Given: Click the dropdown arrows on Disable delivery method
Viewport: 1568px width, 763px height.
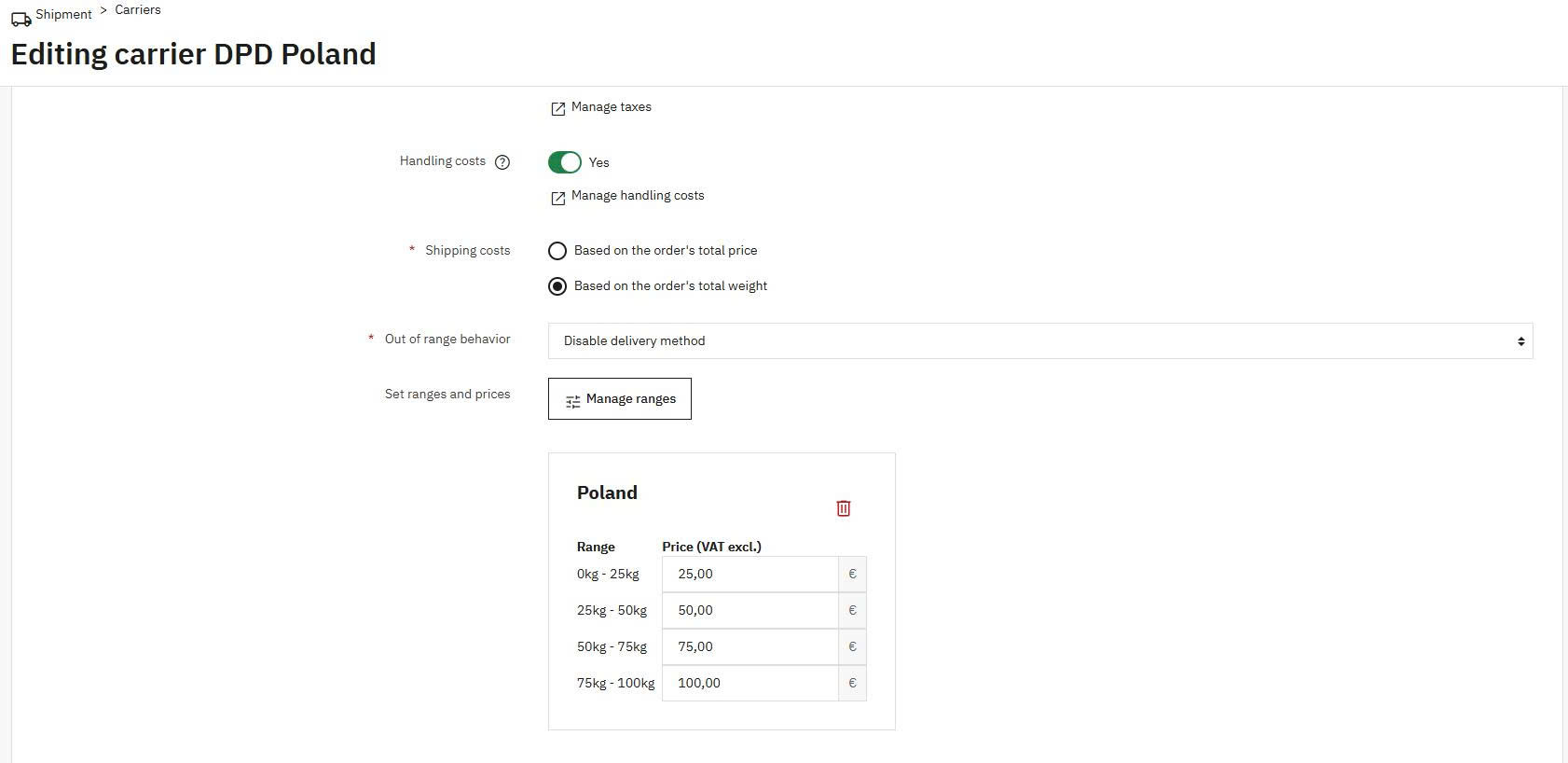Looking at the screenshot, I should click(x=1520, y=341).
